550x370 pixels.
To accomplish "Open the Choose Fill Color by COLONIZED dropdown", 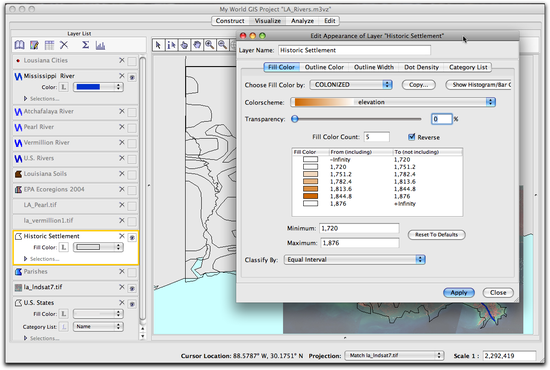I will (x=351, y=85).
